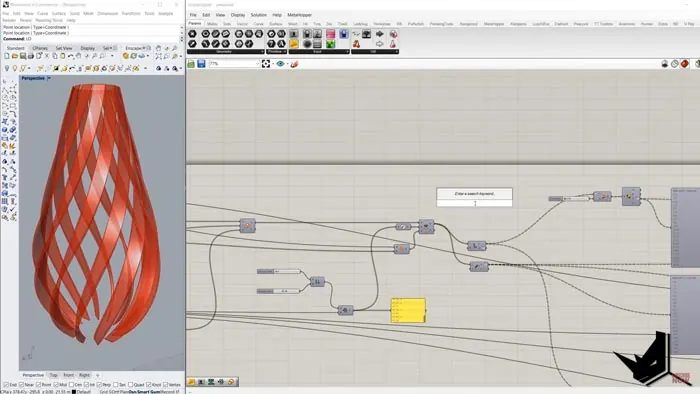
Task: Toggle the Mid osnap checkbox
Action: click(55, 385)
